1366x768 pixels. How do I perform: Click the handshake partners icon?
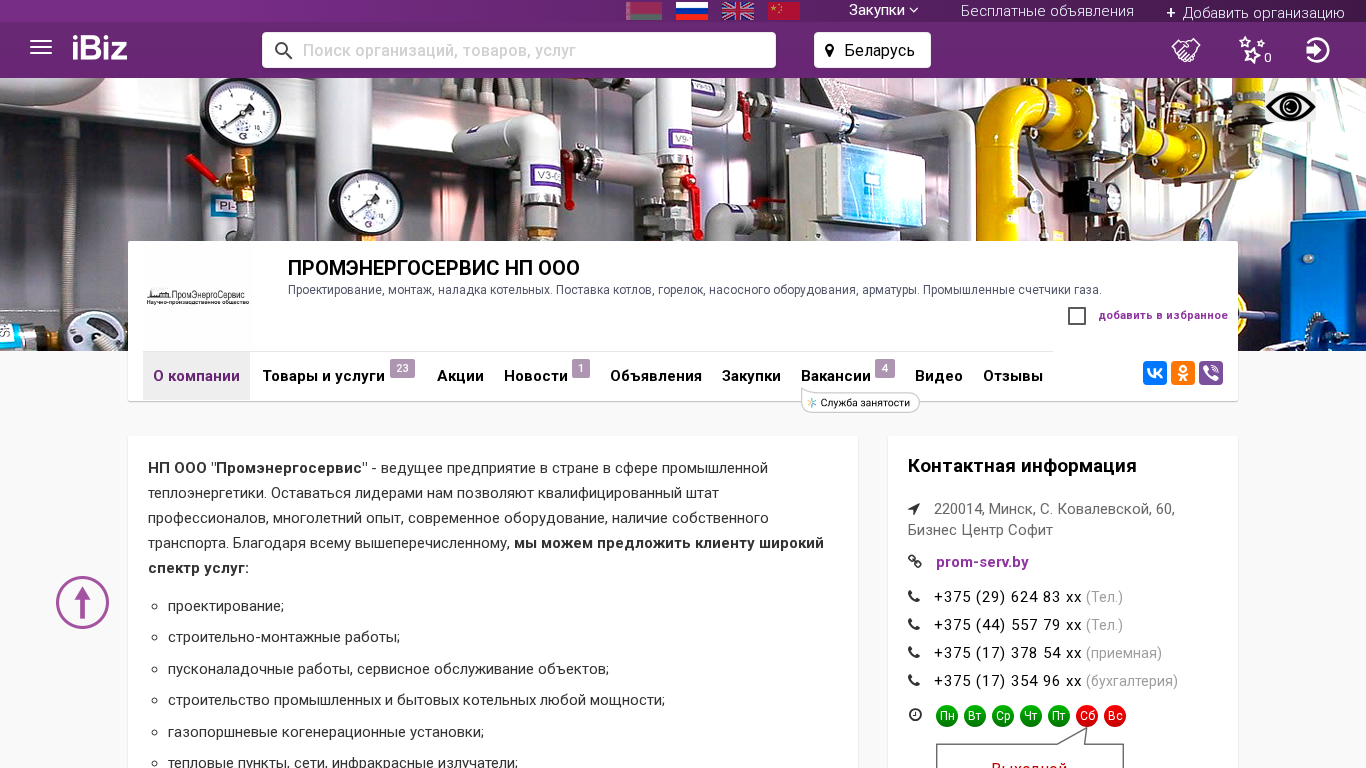1186,50
